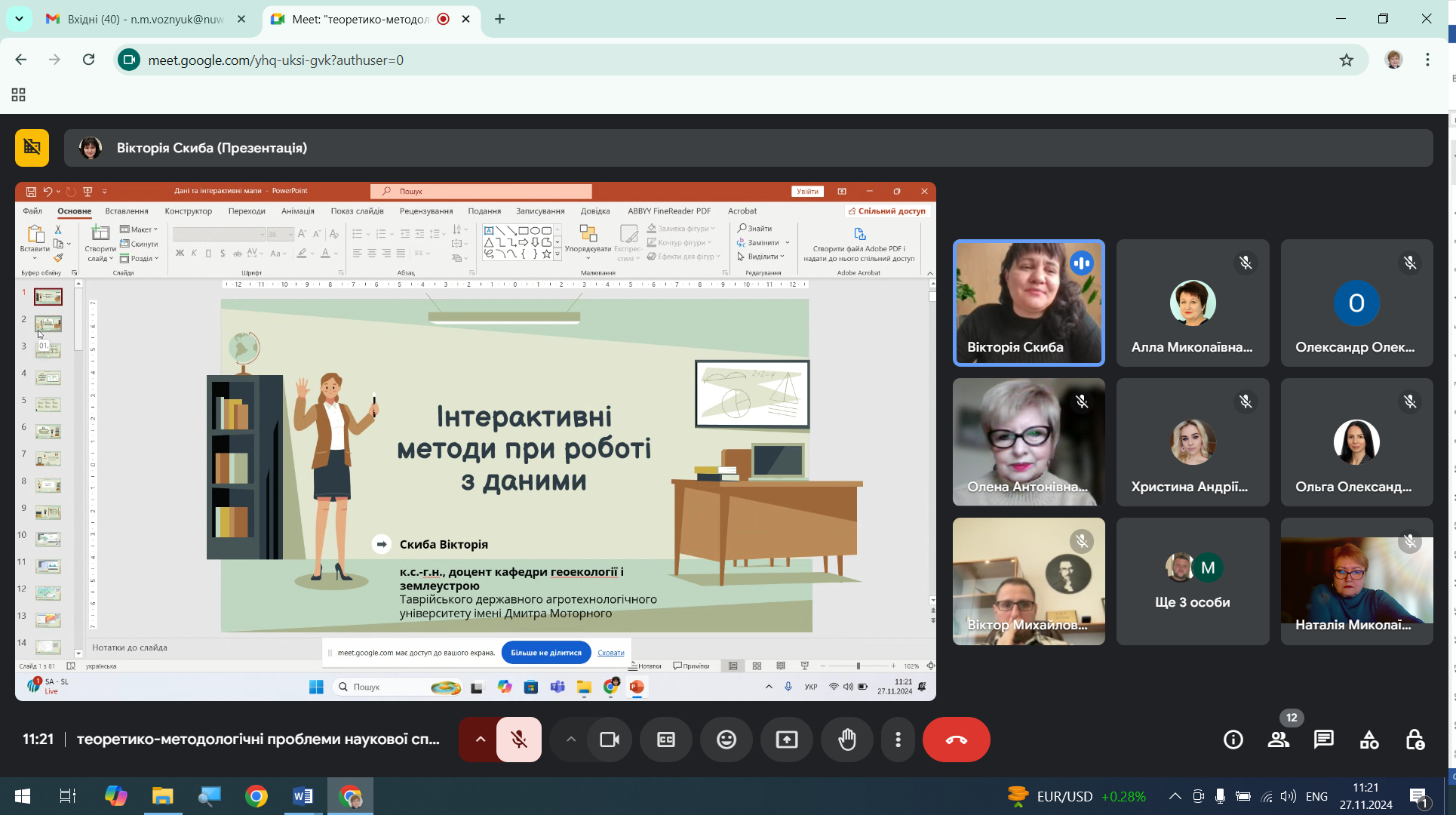
Task: Expand audio settings arrow beside microphone
Action: [480, 740]
